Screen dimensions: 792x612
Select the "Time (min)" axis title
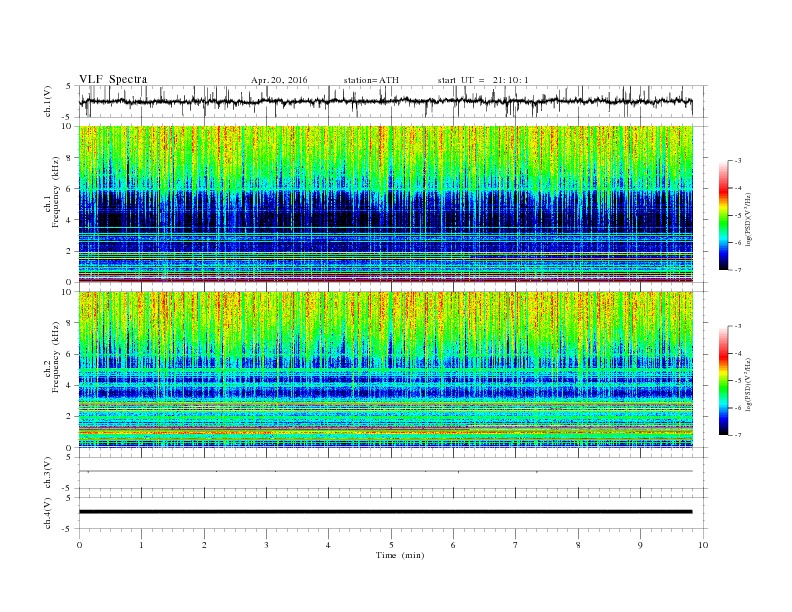[x=400, y=555]
